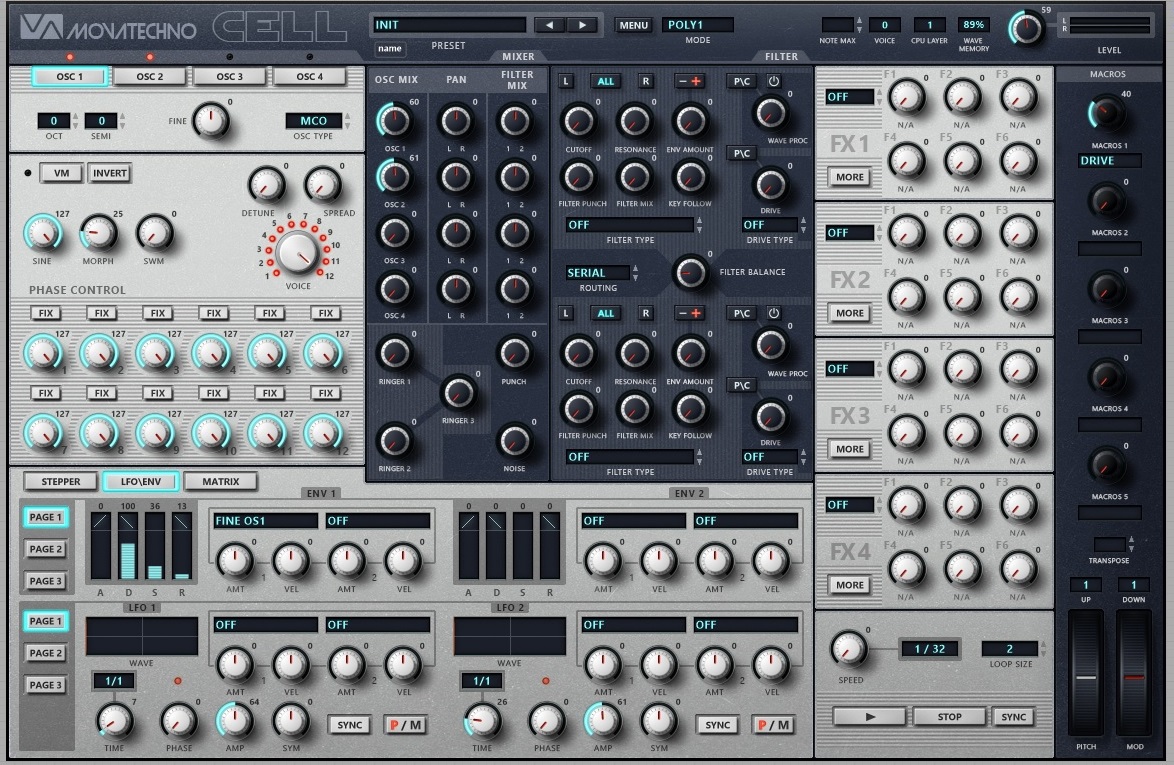This screenshot has width=1174, height=765.
Task: Click FX1 MORE button
Action: coord(850,177)
